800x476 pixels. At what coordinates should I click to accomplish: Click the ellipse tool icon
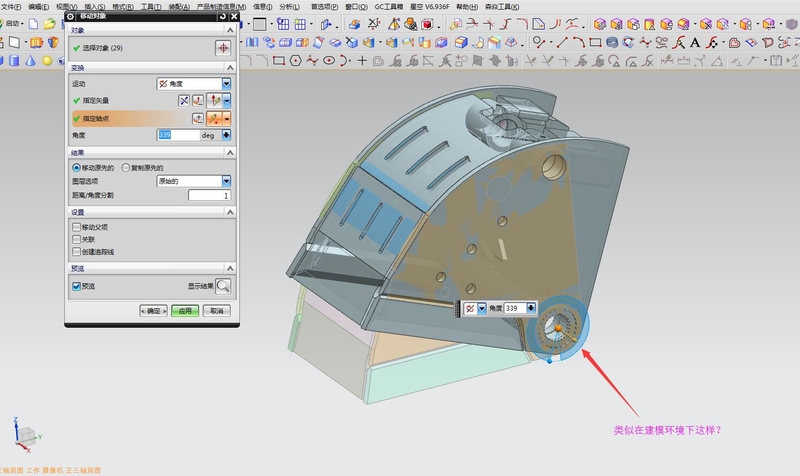(329, 61)
